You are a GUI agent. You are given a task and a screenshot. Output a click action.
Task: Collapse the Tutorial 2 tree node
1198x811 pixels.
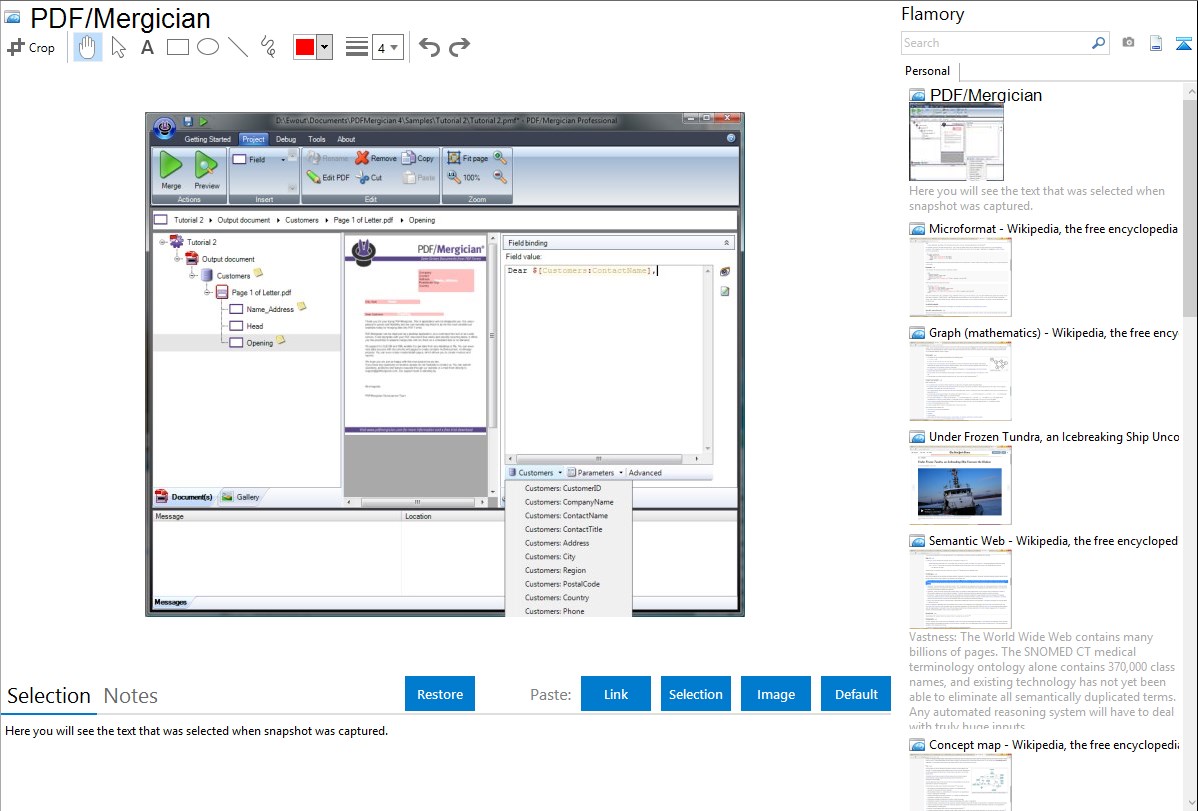click(162, 242)
